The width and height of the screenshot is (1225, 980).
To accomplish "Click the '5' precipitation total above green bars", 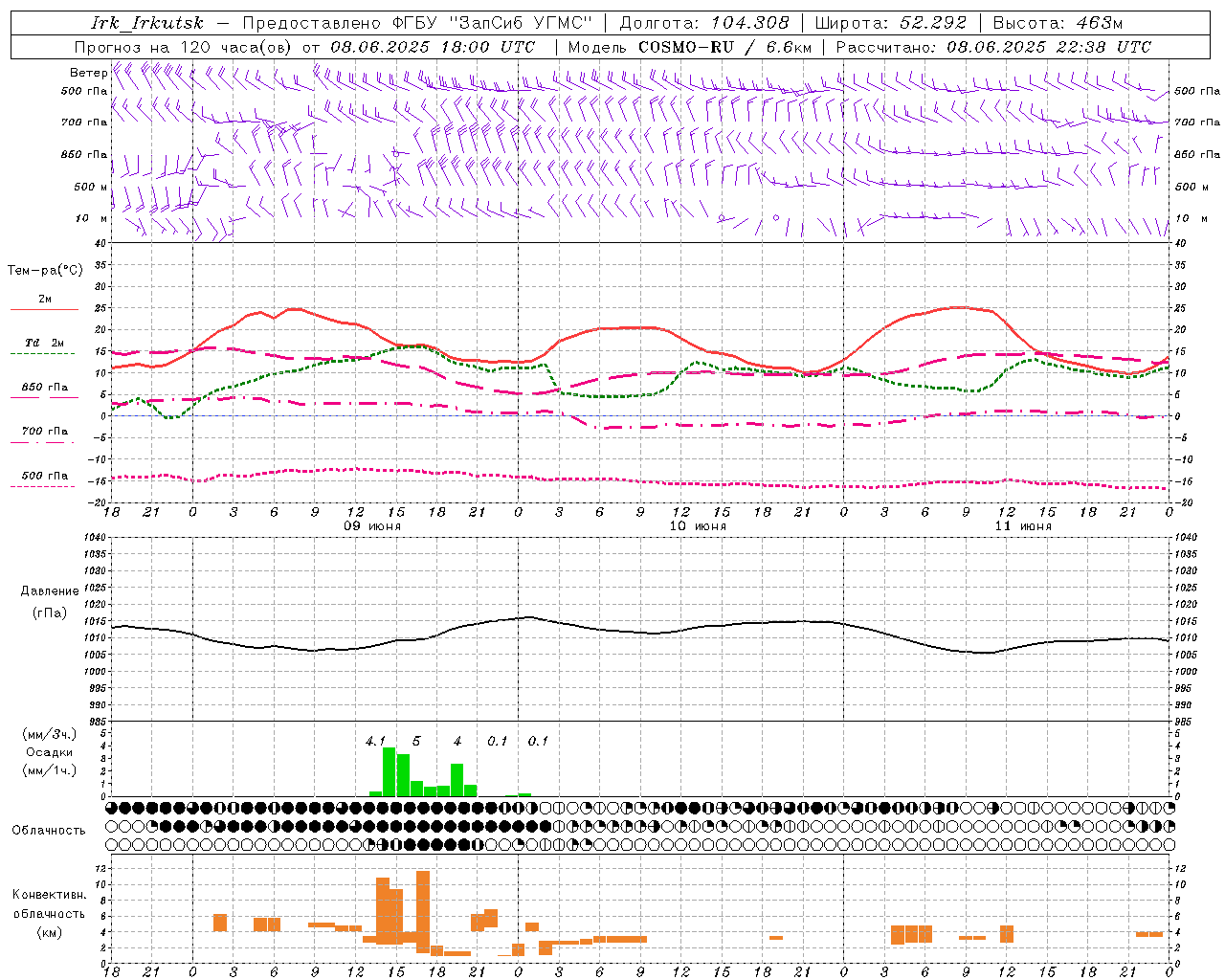I will point(416,741).
